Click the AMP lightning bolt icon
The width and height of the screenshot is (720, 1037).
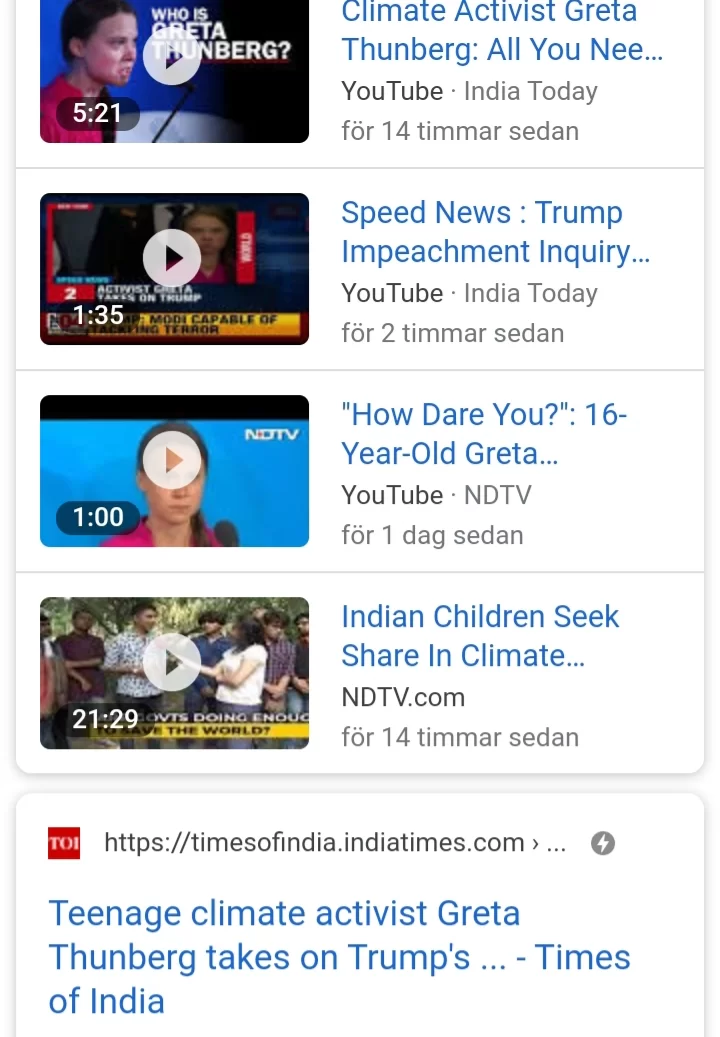[602, 843]
